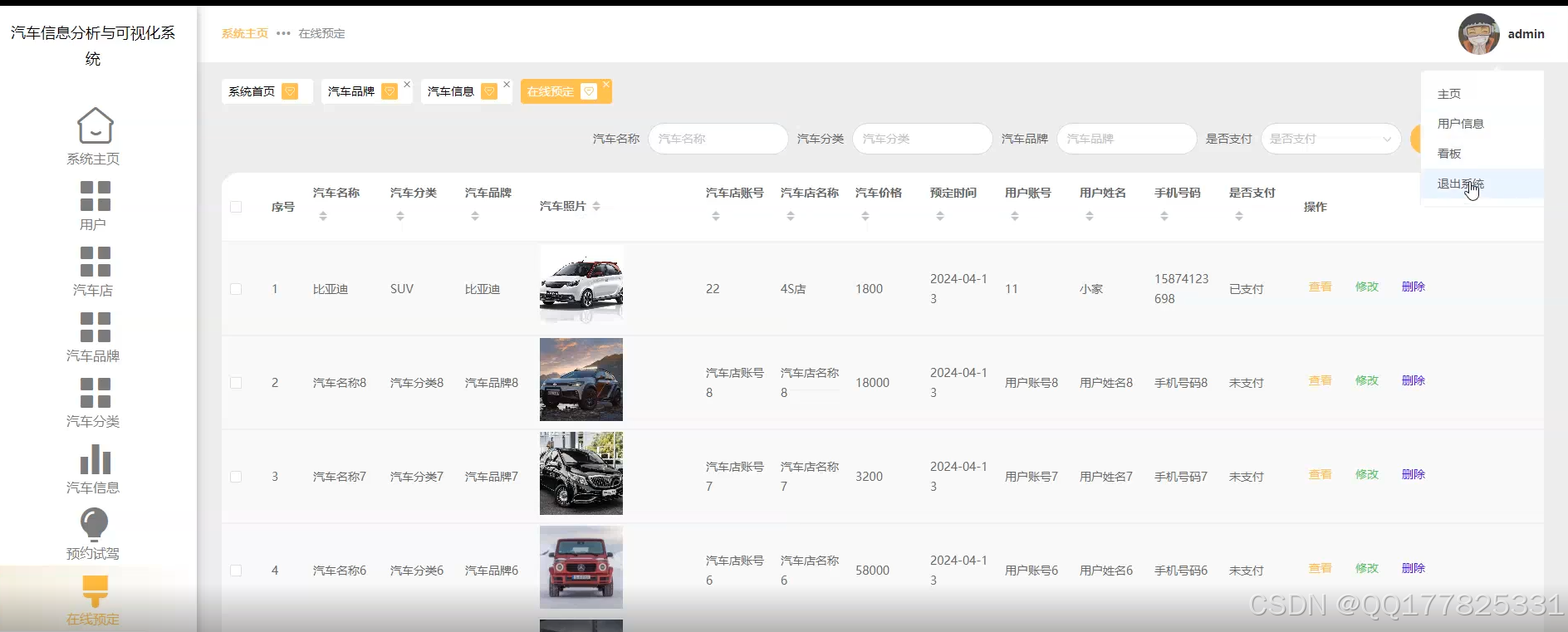Sort by 用户姓名 column arrows
1568x632 pixels.
coord(1090,216)
